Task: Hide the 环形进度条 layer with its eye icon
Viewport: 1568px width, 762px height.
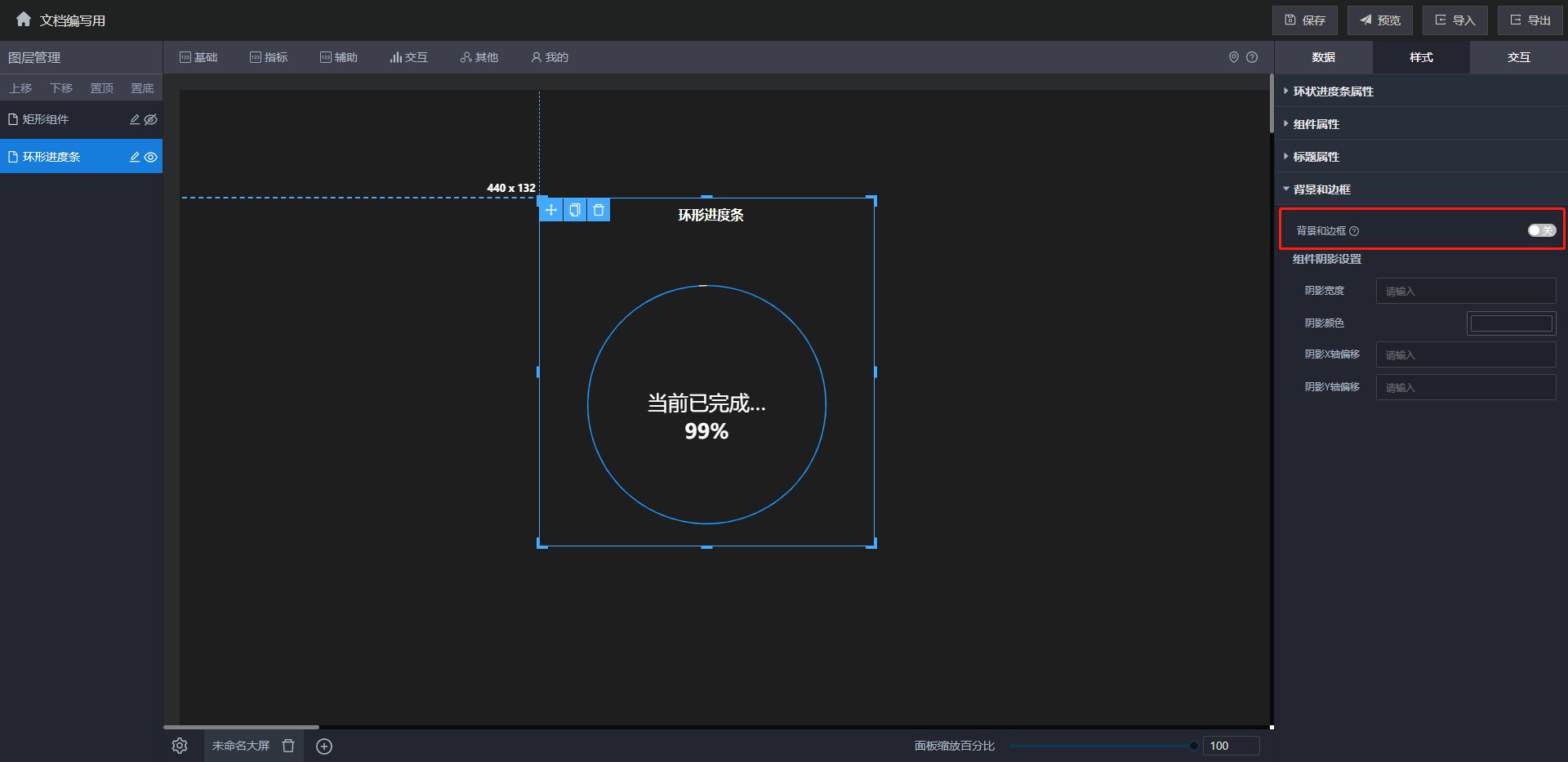Action: (x=151, y=157)
